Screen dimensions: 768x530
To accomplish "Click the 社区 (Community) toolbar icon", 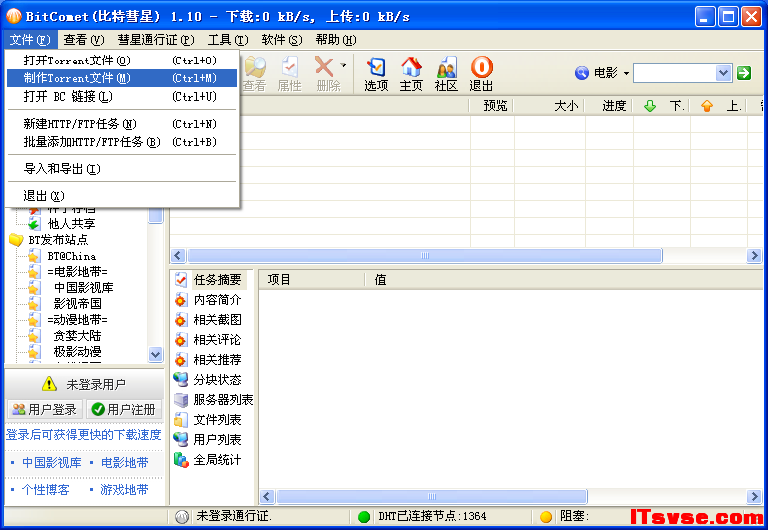I will pyautogui.click(x=446, y=73).
